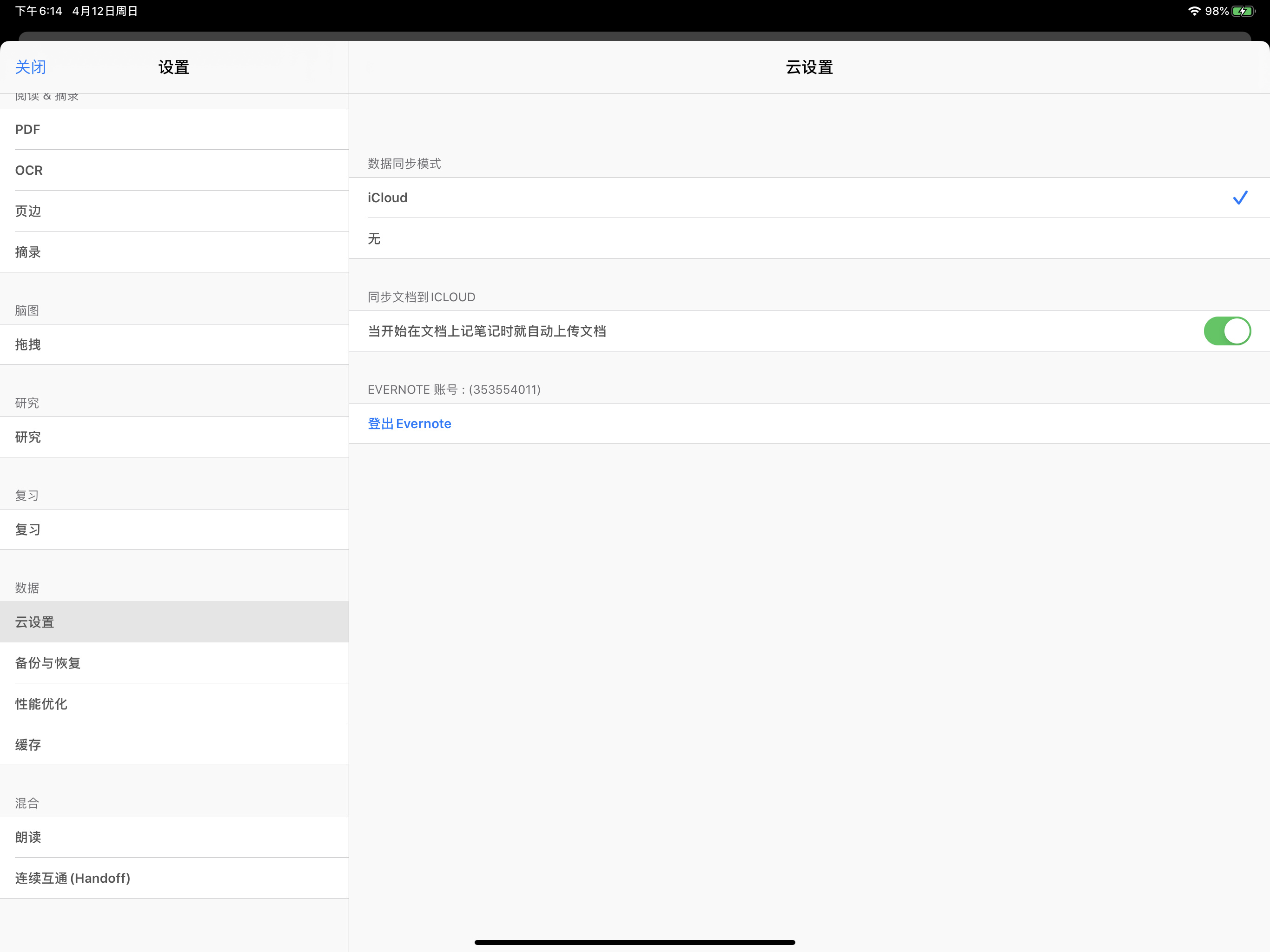Tap the 数据同步模式 section header
The image size is (1270, 952).
coord(404,164)
